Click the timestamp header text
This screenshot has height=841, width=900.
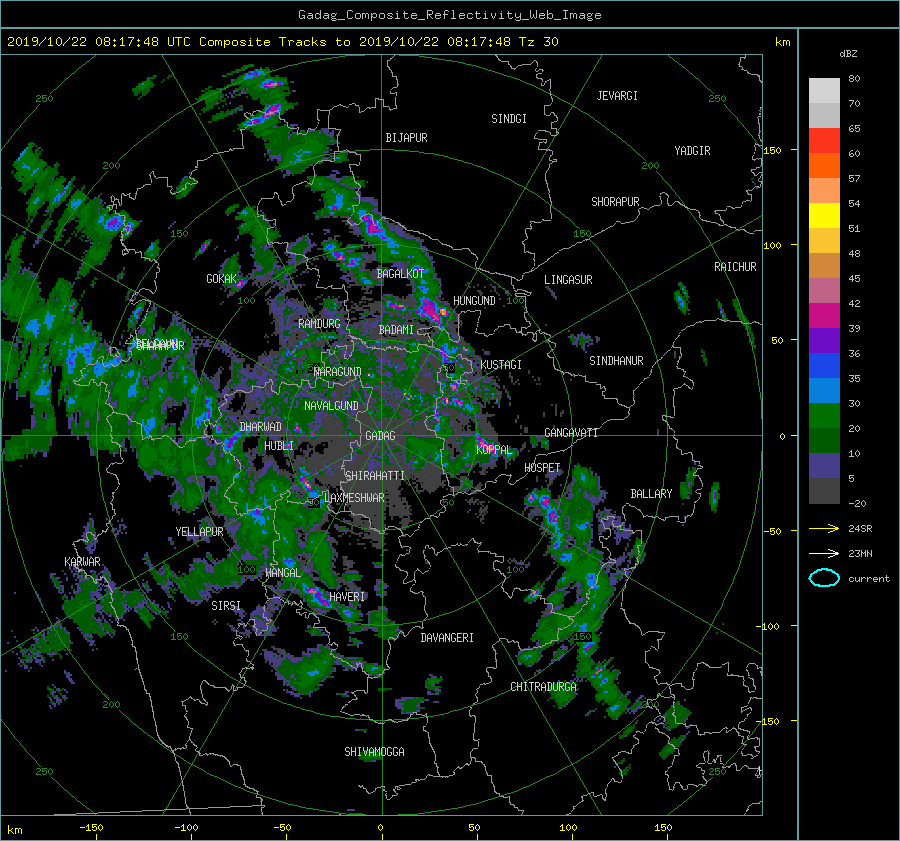click(x=282, y=42)
